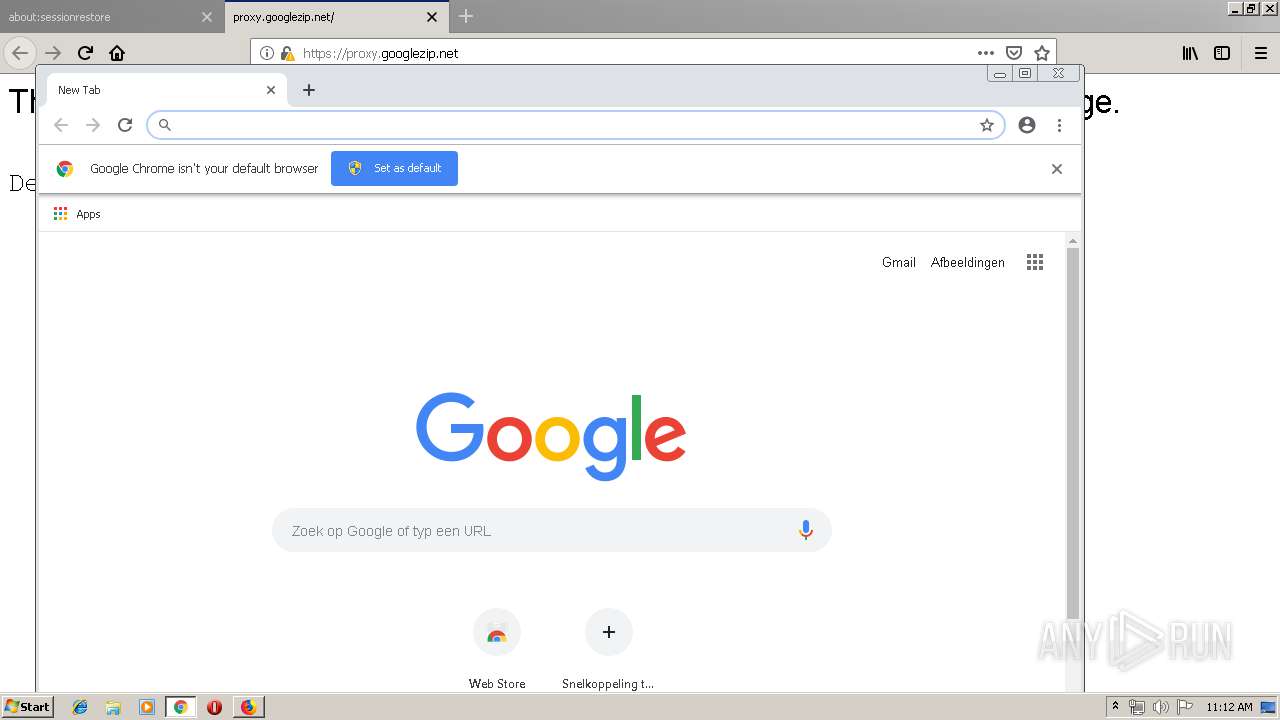Open the Afbeeldingen link
1280x720 pixels.
click(968, 262)
